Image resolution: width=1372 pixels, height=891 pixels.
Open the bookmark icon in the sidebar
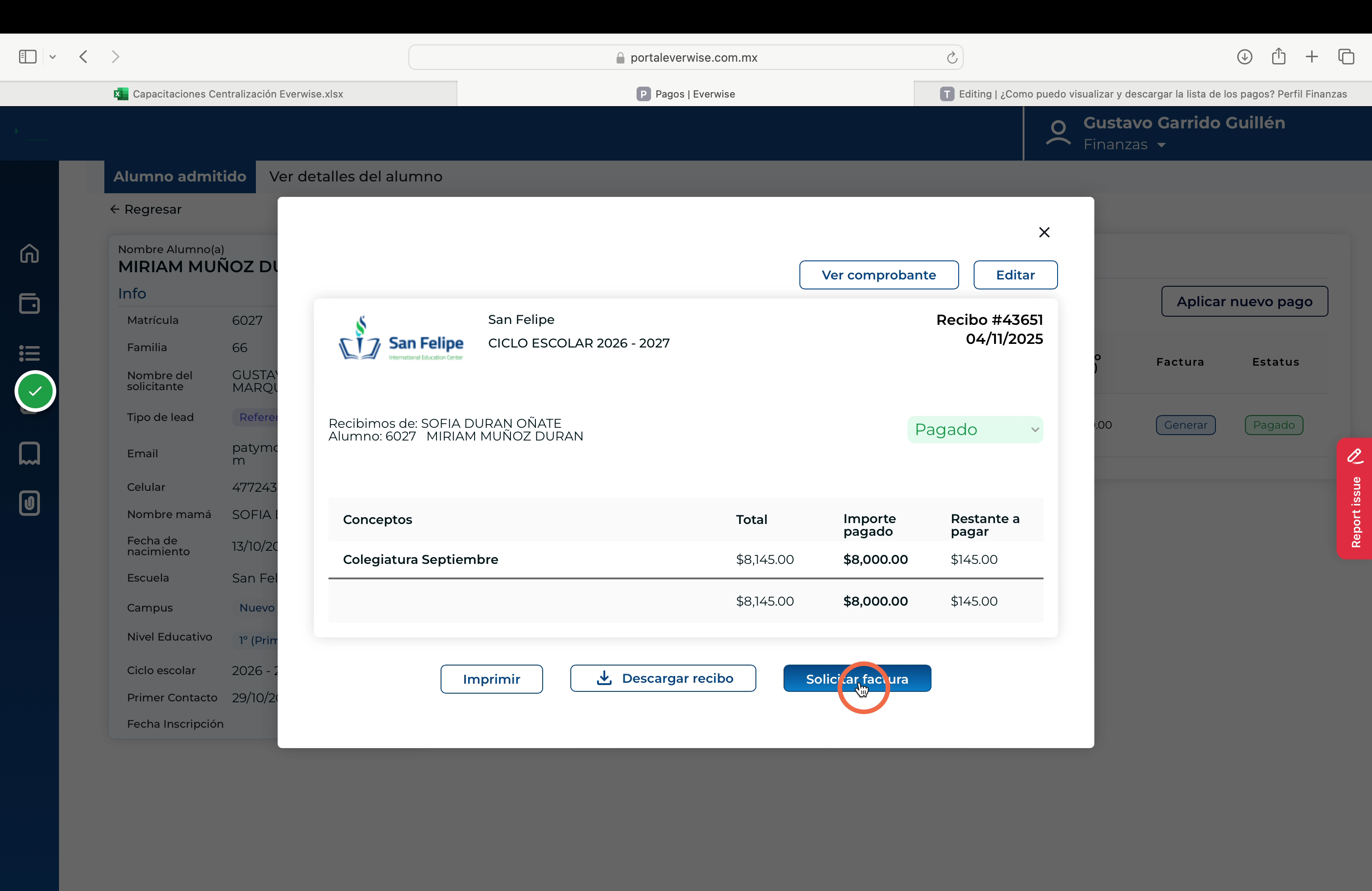tap(29, 454)
